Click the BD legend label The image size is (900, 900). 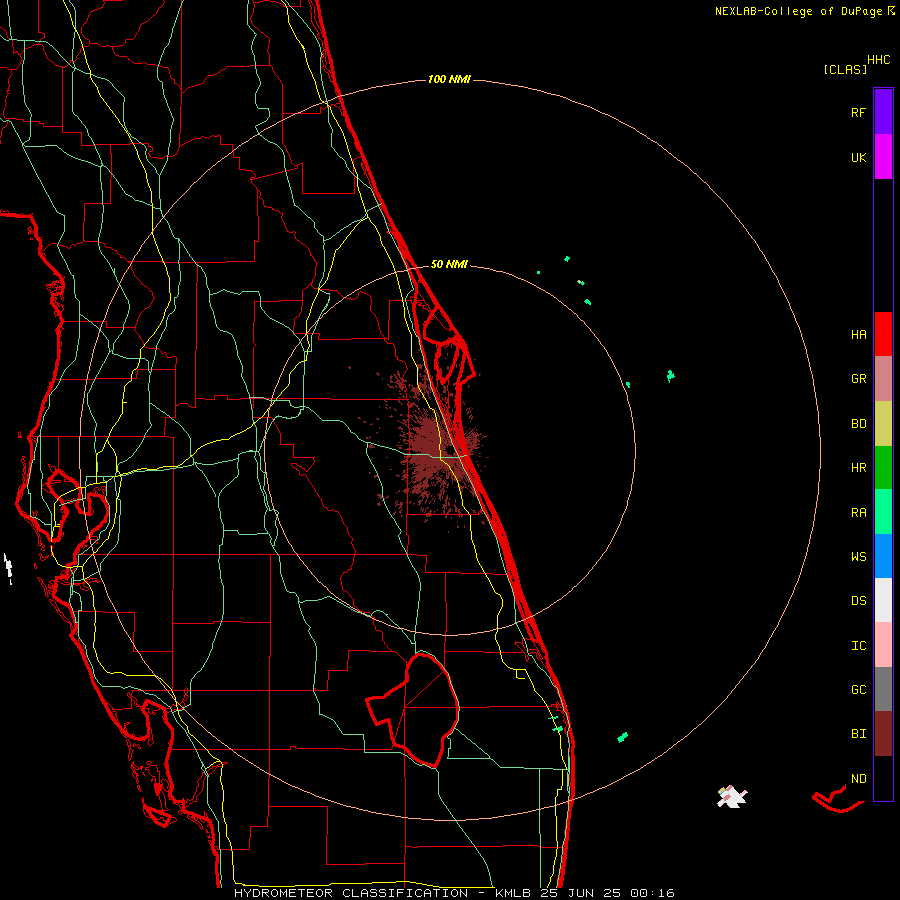[858, 424]
